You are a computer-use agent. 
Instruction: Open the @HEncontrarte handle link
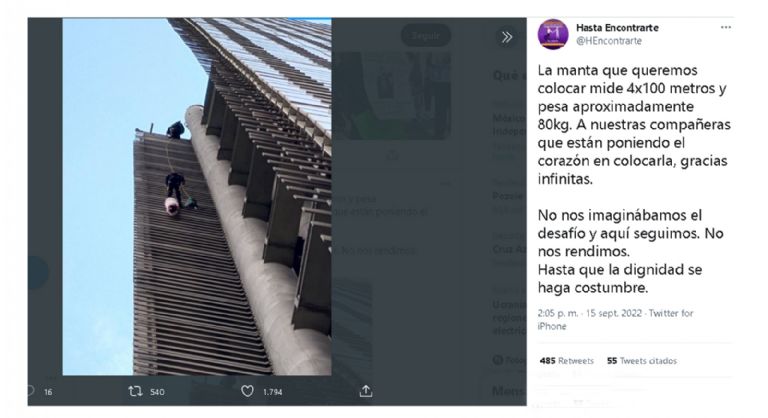(609, 41)
